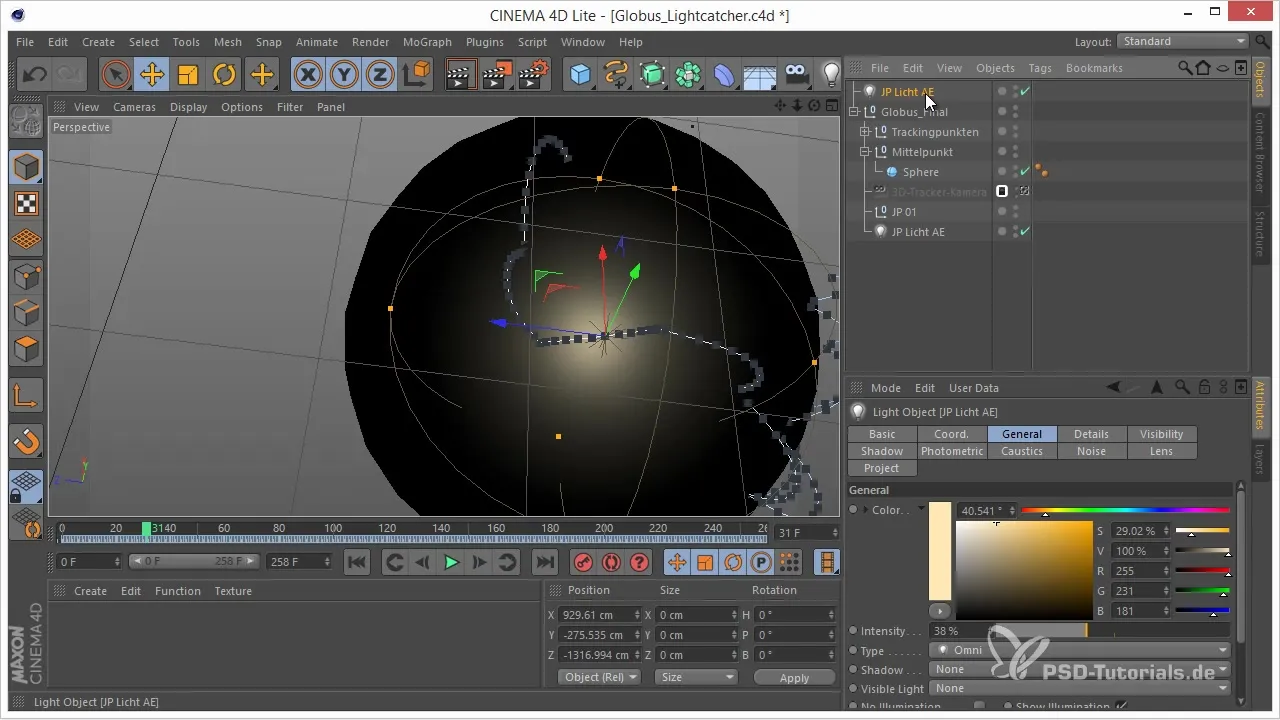Open the Size mode dropdown
This screenshot has height=720, width=1280.
(696, 677)
